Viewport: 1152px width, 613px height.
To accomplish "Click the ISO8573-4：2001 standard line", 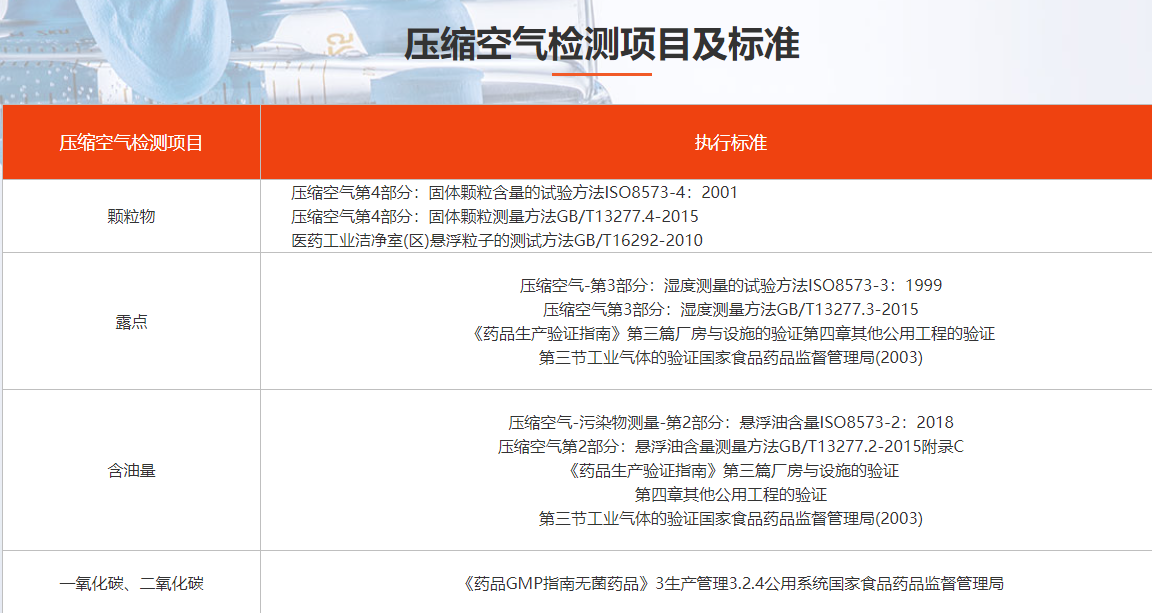I will pos(514,192).
